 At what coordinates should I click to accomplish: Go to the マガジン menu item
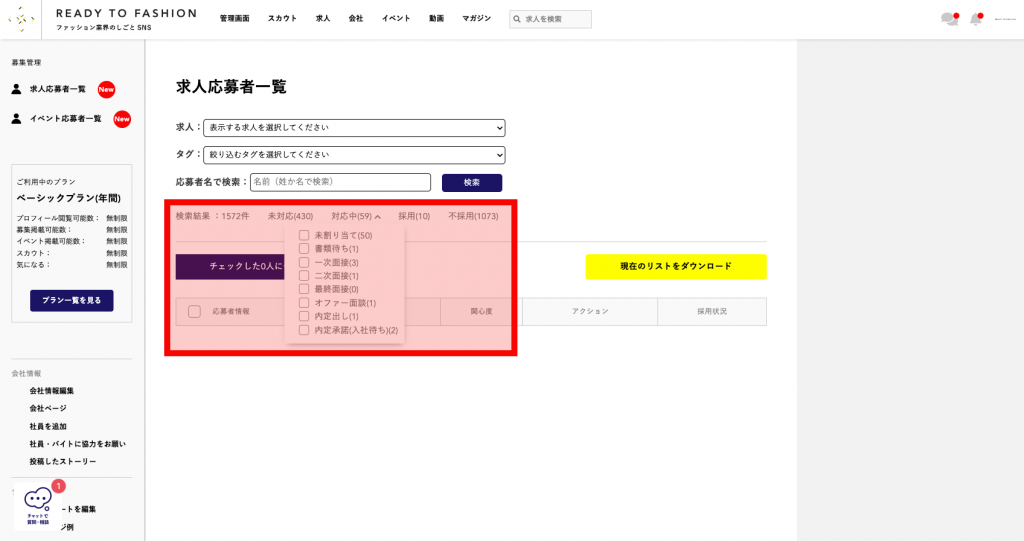click(476, 19)
